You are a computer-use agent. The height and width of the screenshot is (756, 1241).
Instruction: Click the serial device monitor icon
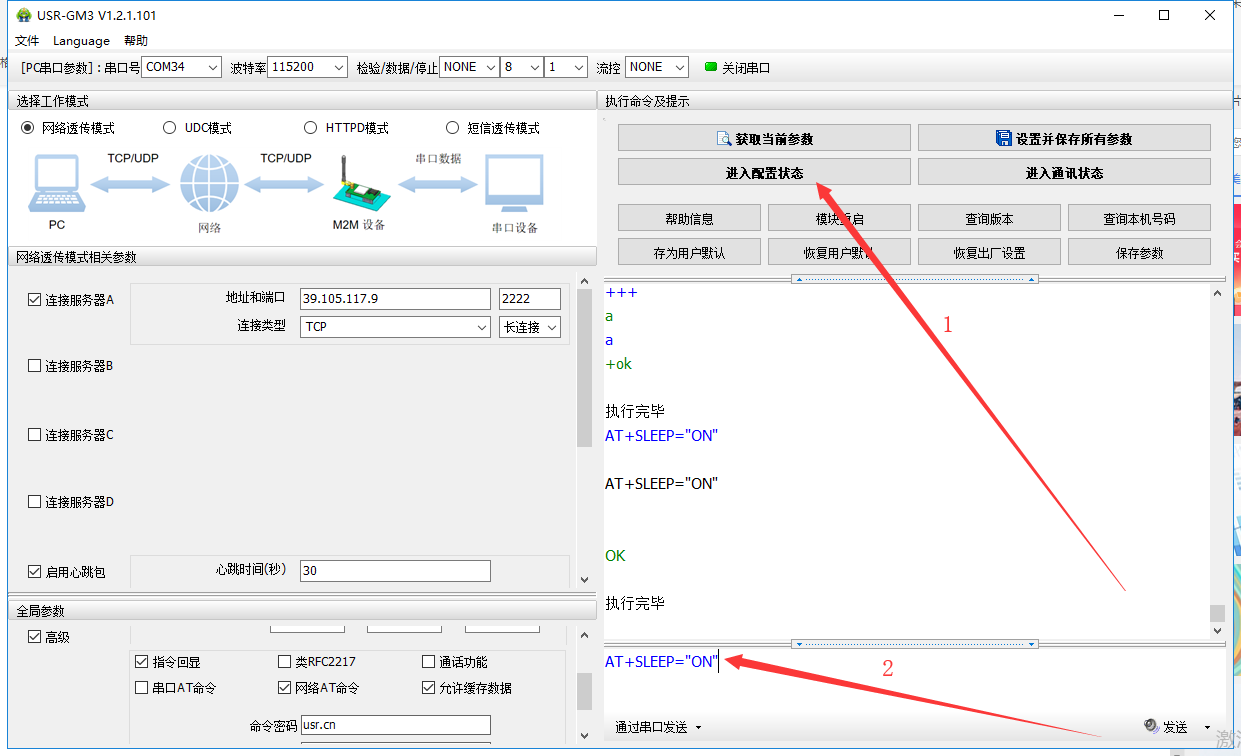514,185
